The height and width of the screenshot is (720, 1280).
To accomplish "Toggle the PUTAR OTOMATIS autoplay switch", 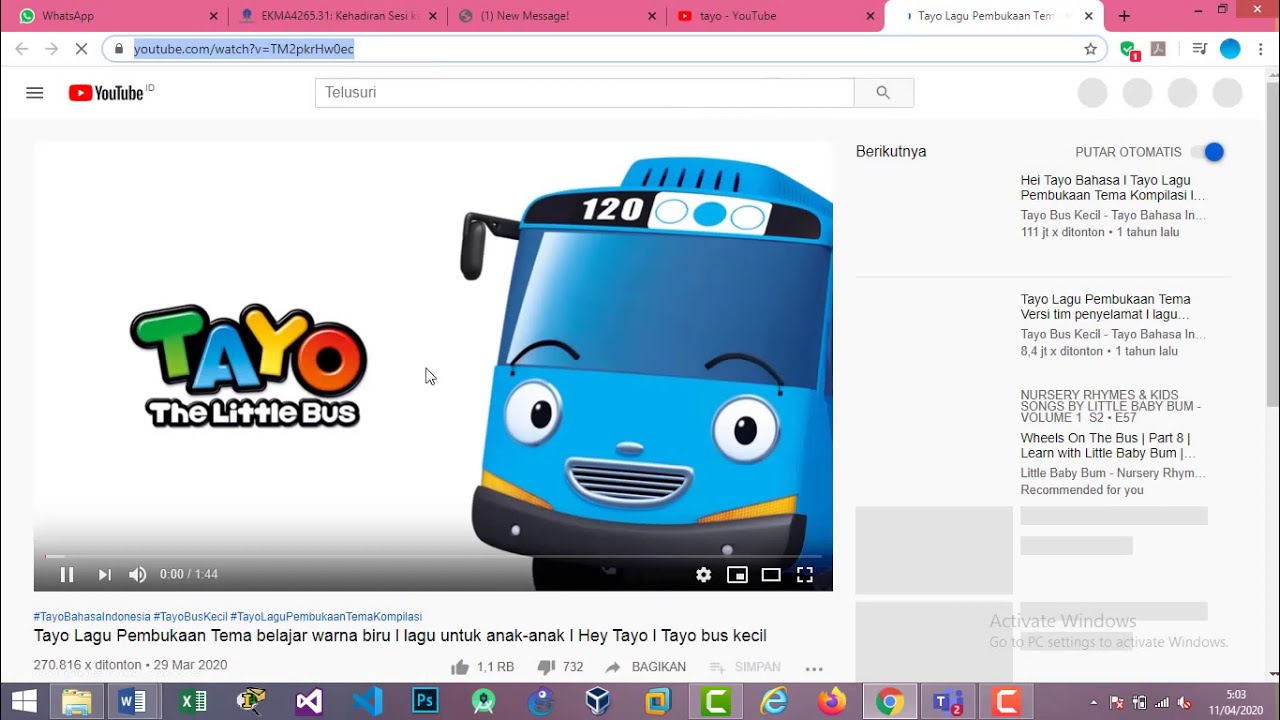I will (x=1207, y=152).
